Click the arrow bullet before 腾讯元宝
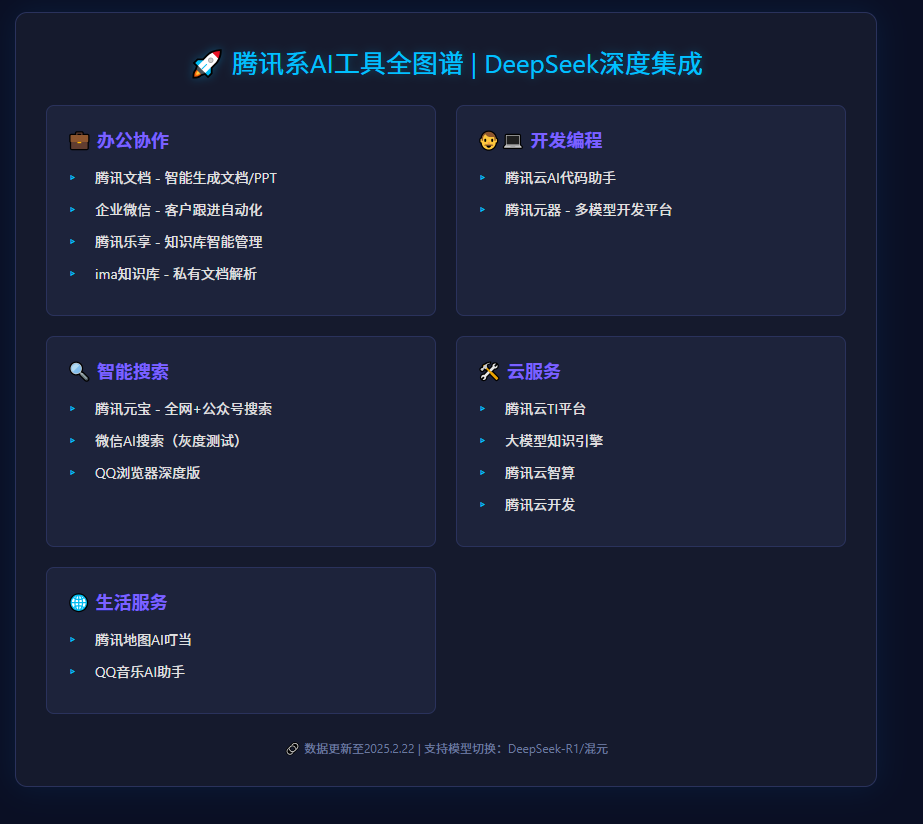 72,408
